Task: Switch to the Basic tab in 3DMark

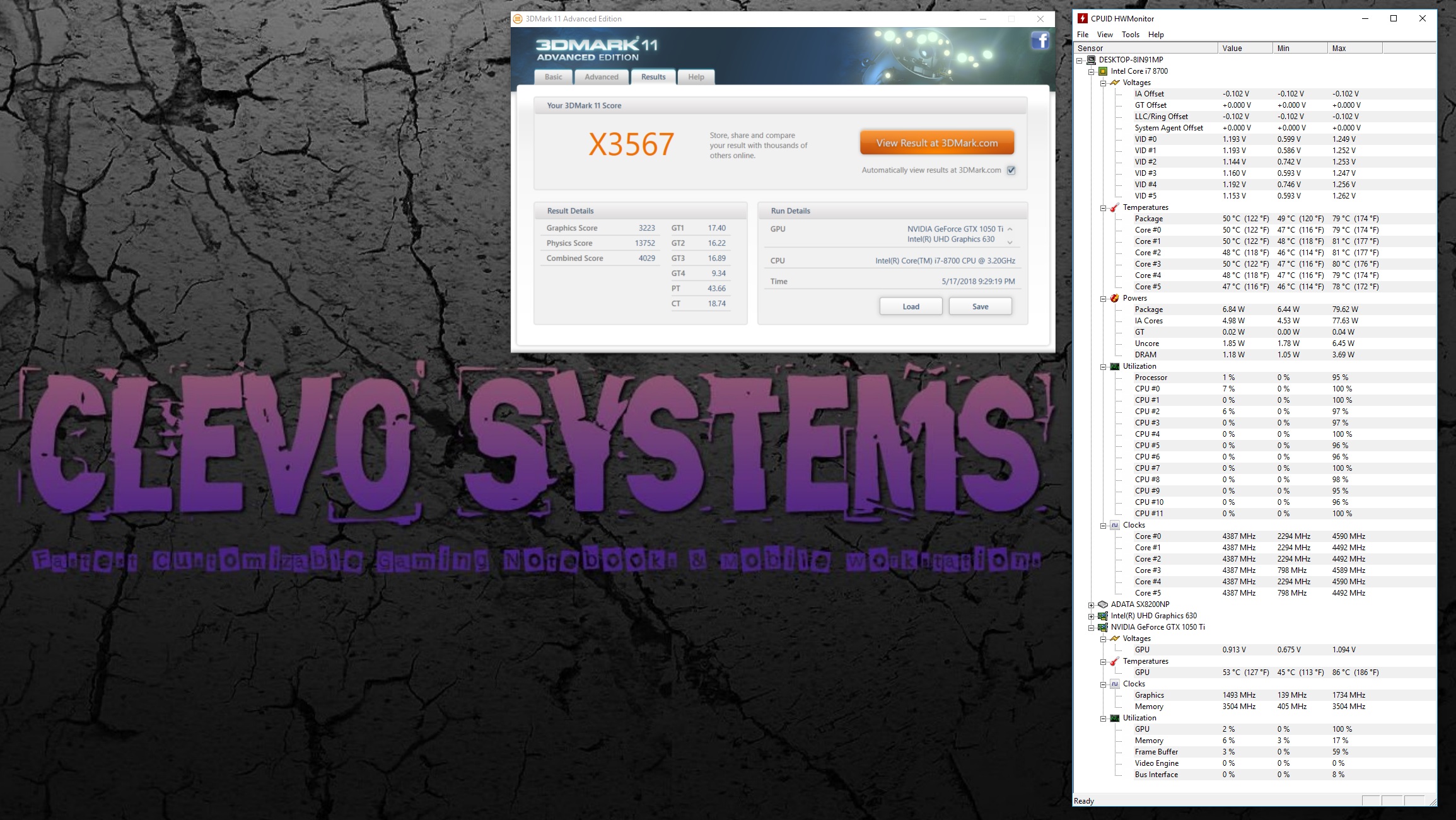Action: (554, 77)
